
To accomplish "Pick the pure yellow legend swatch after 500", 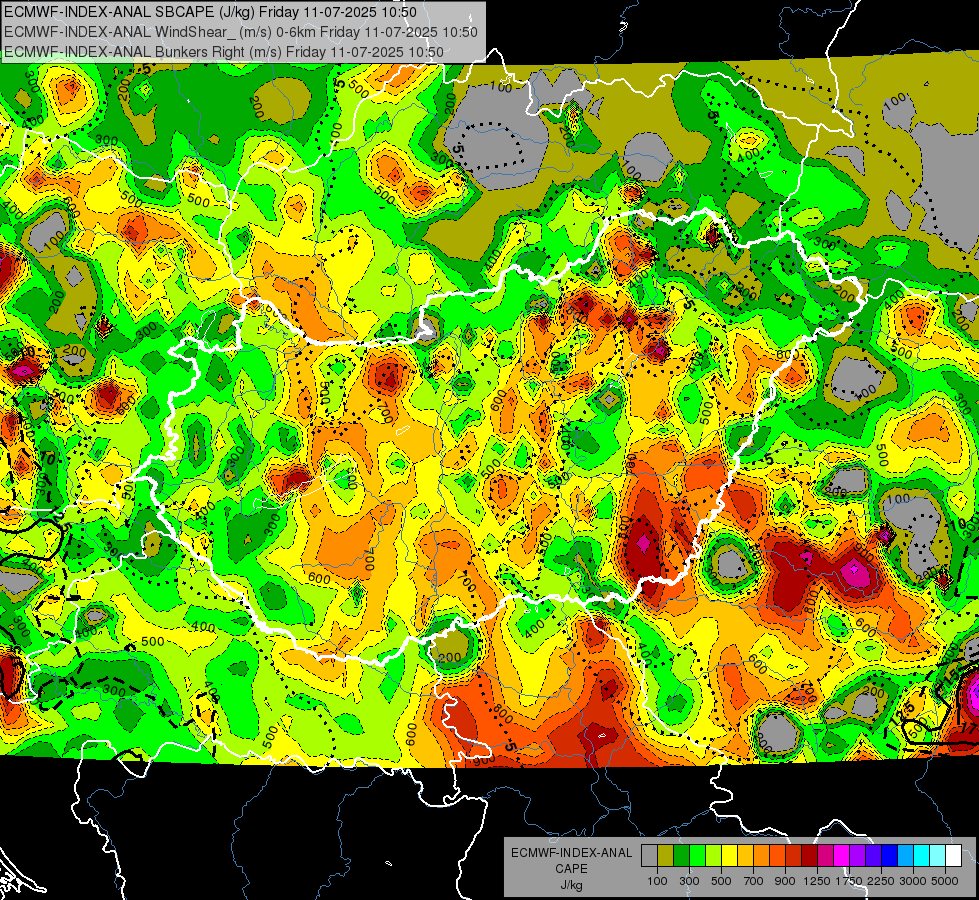I will [x=729, y=855].
